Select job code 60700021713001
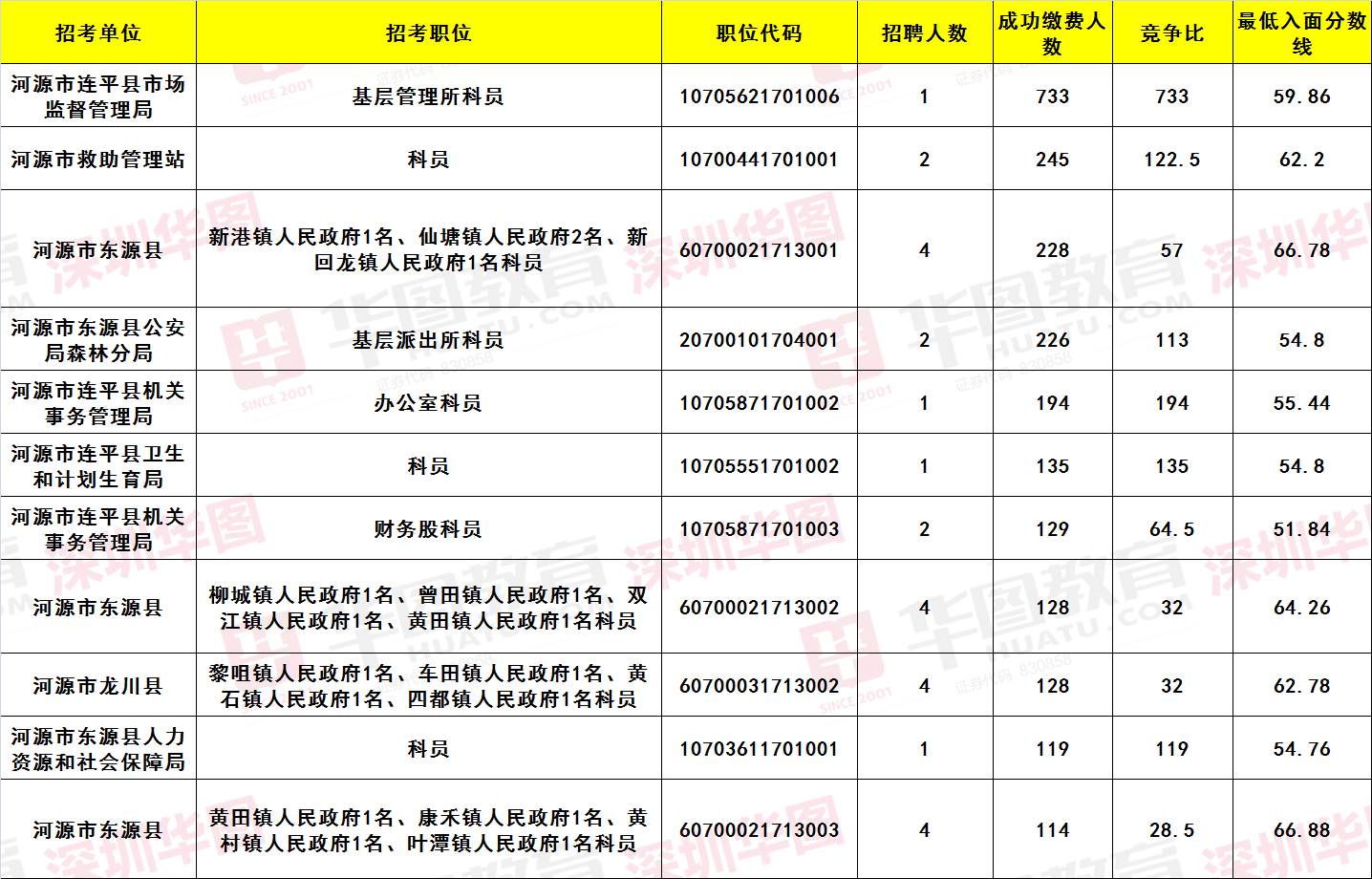 click(x=760, y=248)
